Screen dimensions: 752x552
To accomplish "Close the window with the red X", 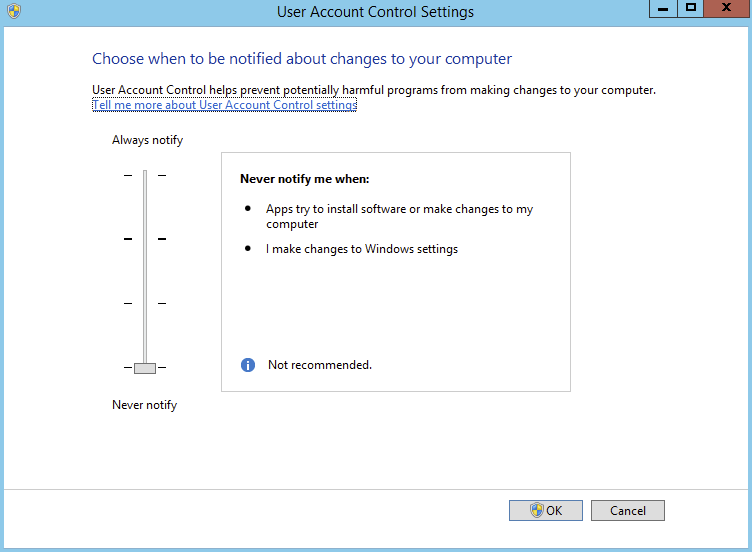I will tap(727, 8).
